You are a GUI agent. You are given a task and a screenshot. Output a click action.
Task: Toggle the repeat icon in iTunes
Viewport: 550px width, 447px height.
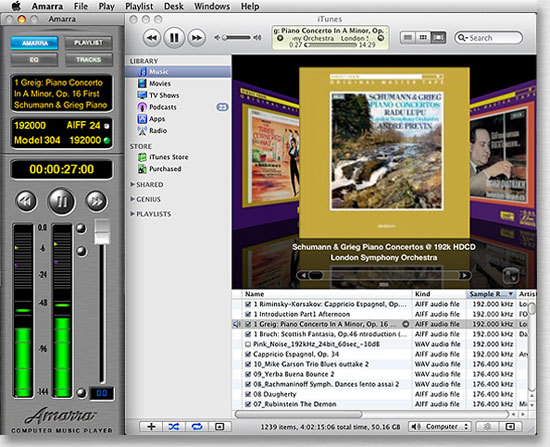point(197,427)
